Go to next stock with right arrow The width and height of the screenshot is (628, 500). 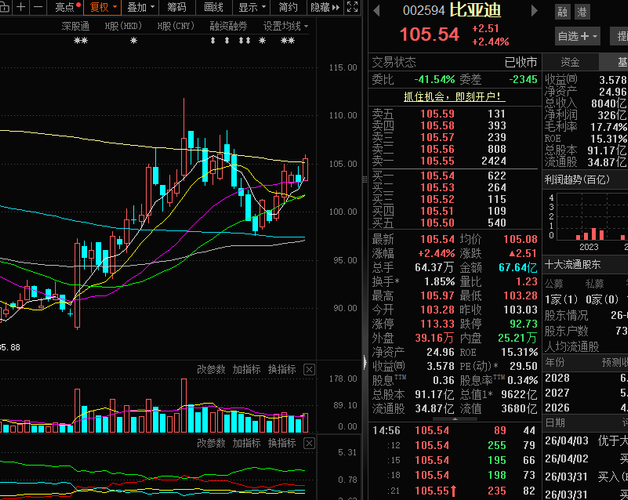coord(534,10)
